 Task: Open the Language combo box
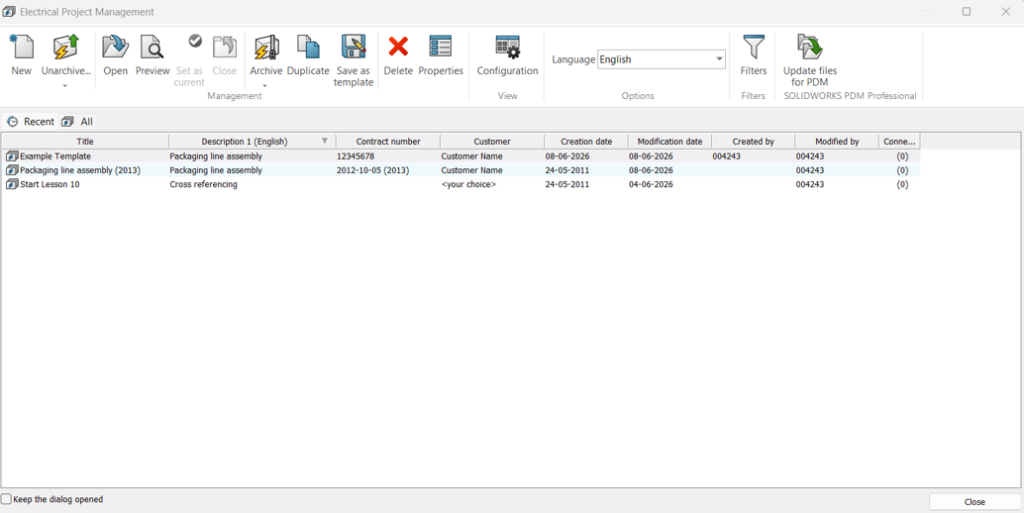pyautogui.click(x=662, y=59)
